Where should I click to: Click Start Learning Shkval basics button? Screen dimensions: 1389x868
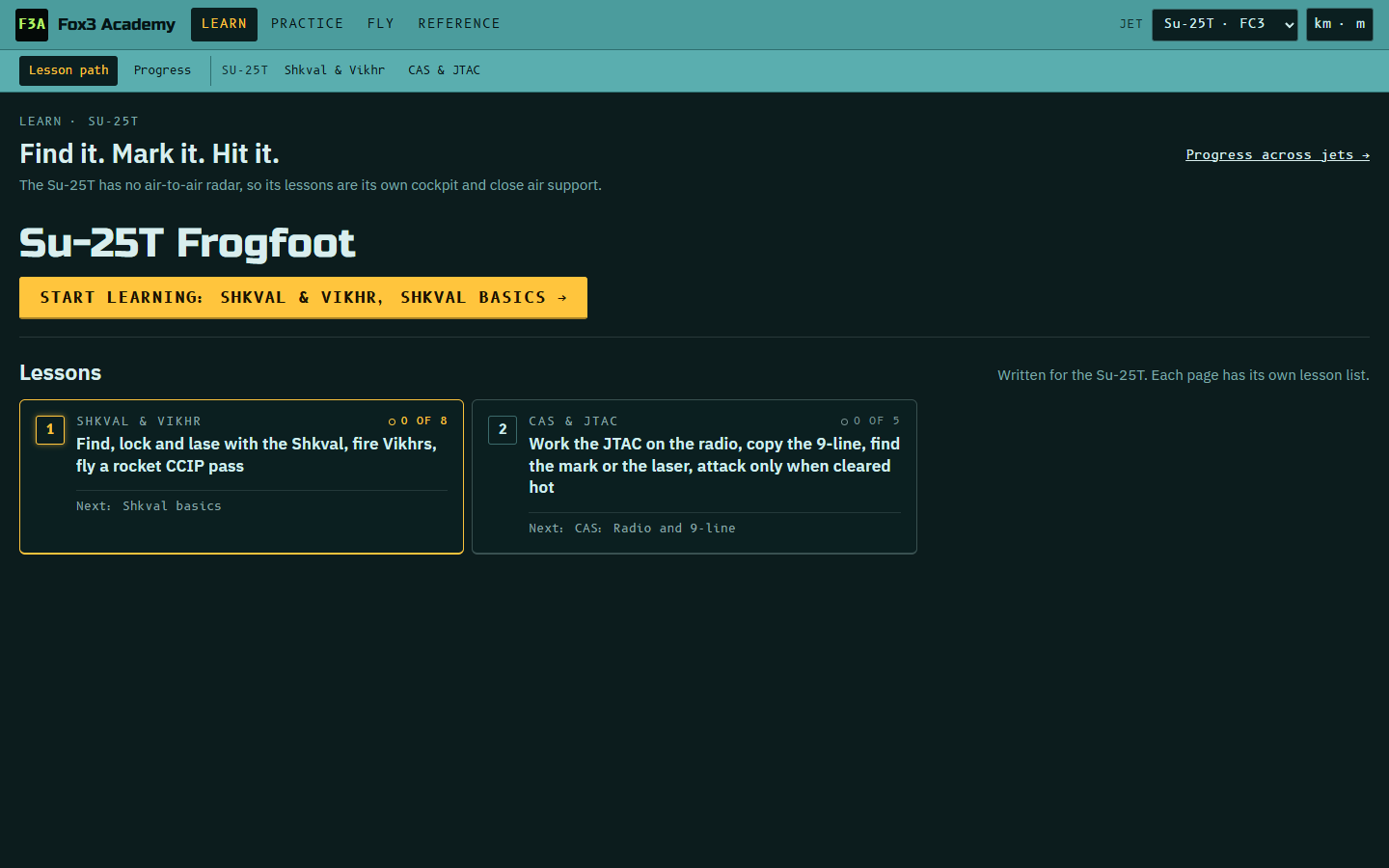point(303,298)
